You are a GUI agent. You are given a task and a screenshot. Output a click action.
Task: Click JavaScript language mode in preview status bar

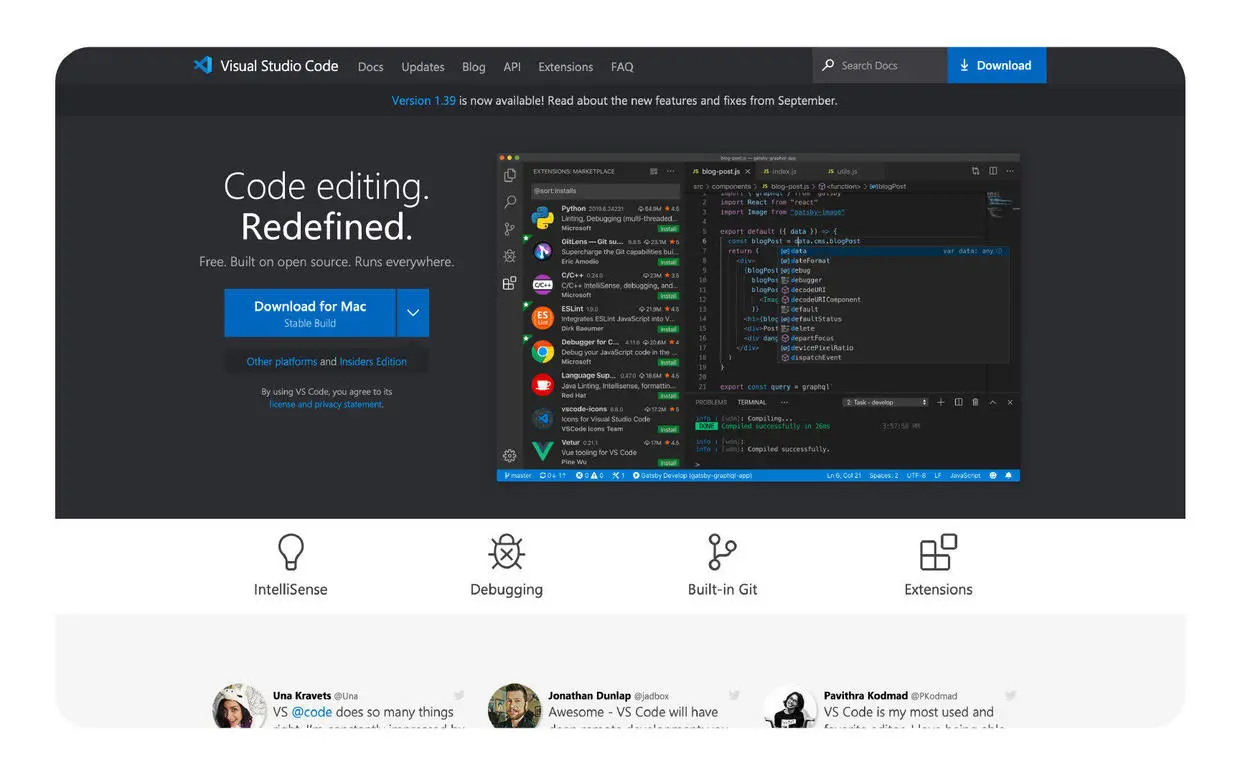pyautogui.click(x=965, y=475)
